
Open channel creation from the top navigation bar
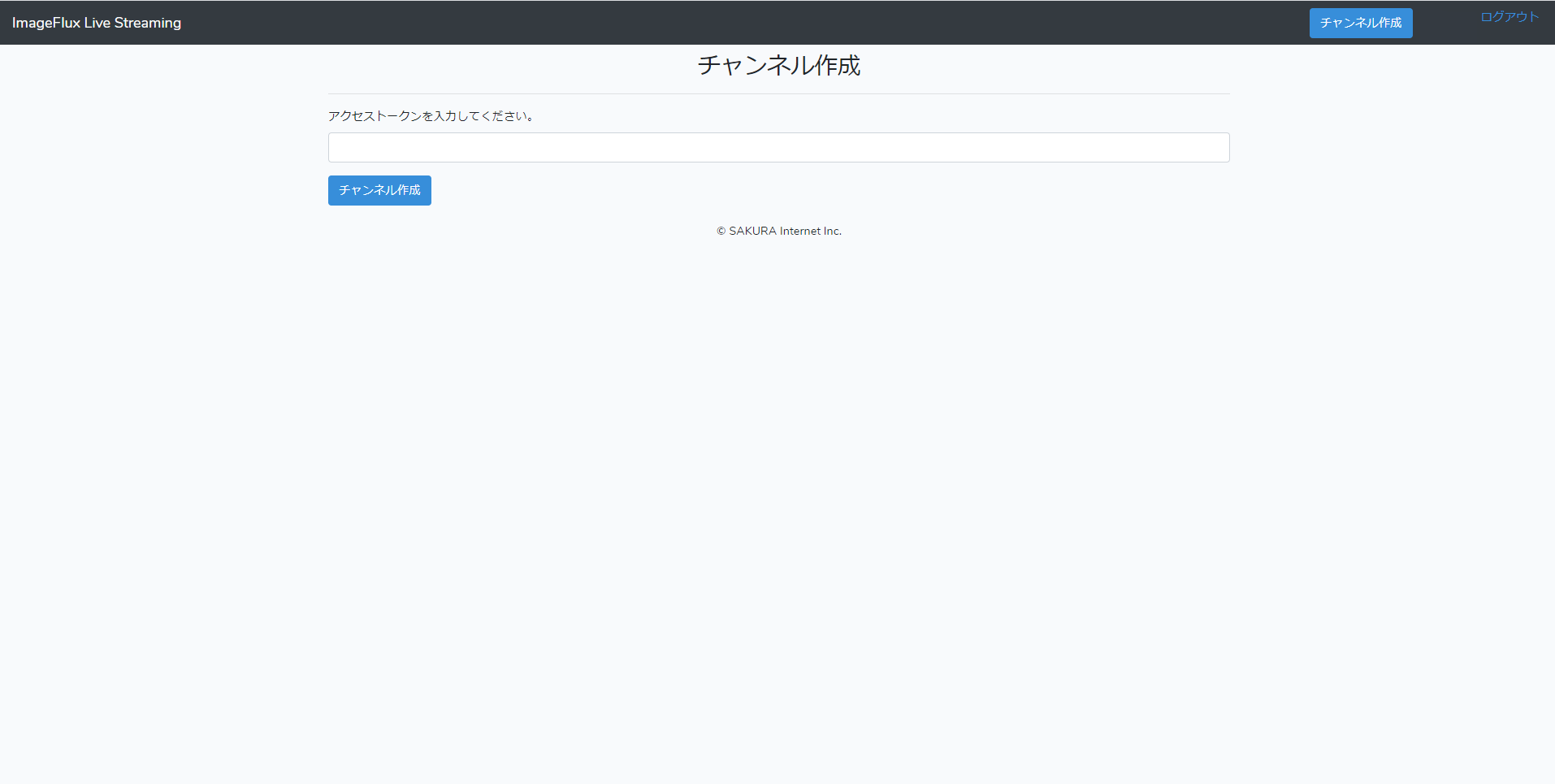click(x=1360, y=23)
